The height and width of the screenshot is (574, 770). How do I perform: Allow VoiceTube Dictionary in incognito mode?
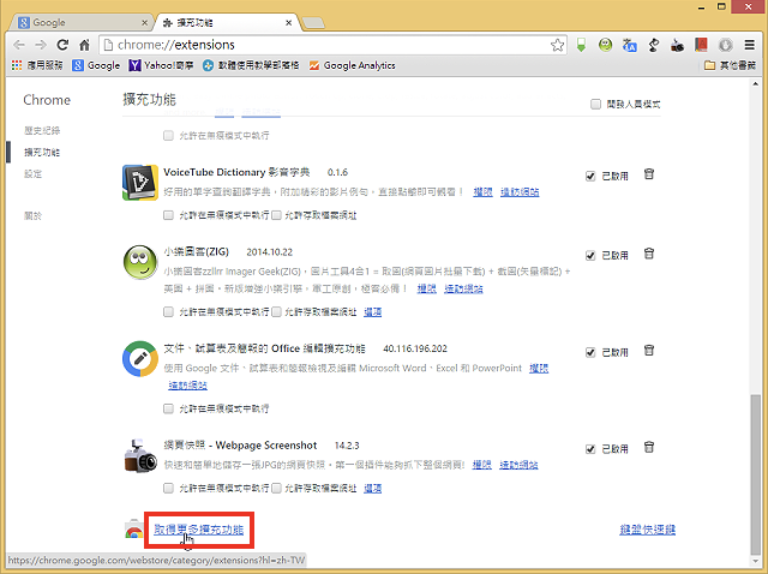click(x=168, y=215)
